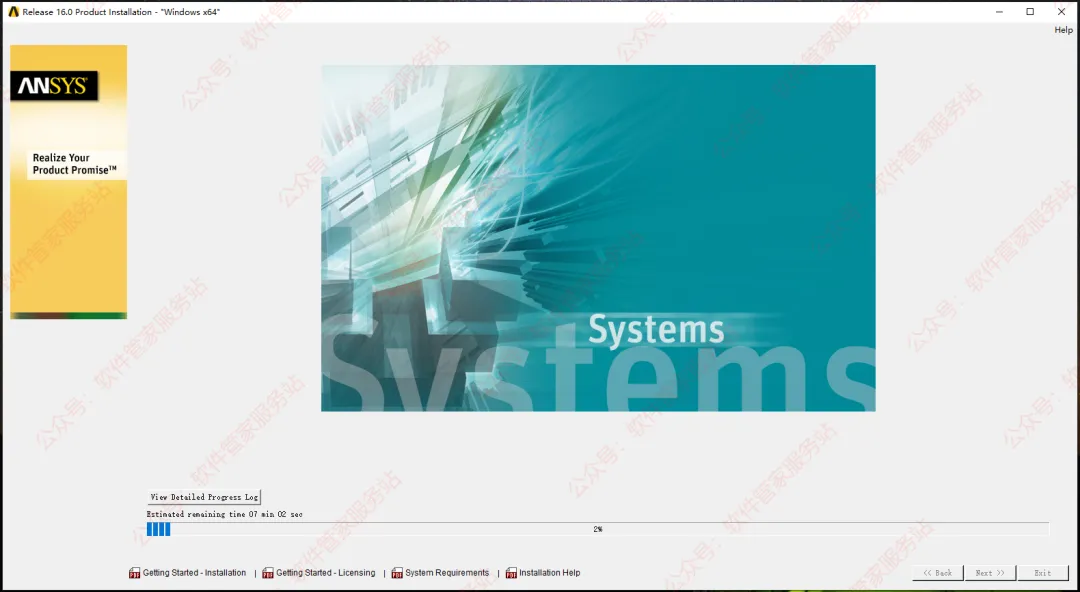The height and width of the screenshot is (592, 1080).
Task: Click the Installation Help PDF icon
Action: click(511, 573)
